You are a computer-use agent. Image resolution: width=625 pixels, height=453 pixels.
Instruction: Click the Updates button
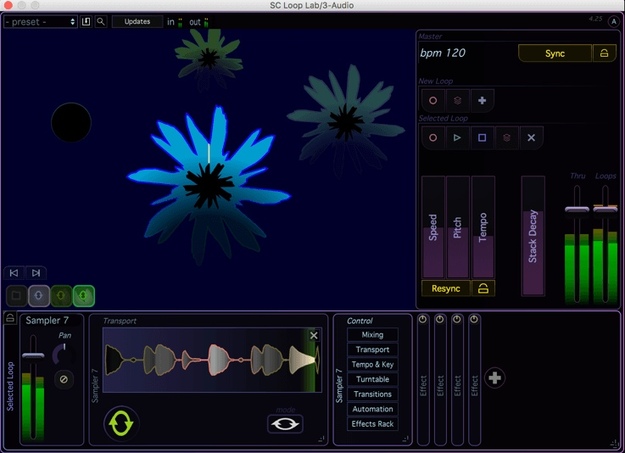click(137, 21)
